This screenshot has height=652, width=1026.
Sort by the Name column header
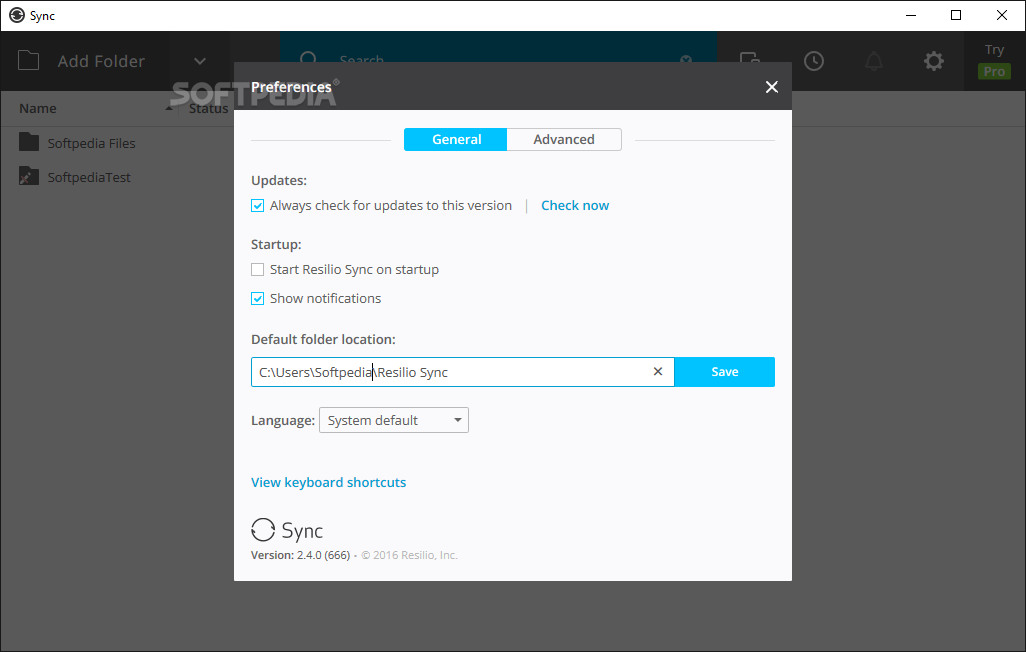(37, 109)
